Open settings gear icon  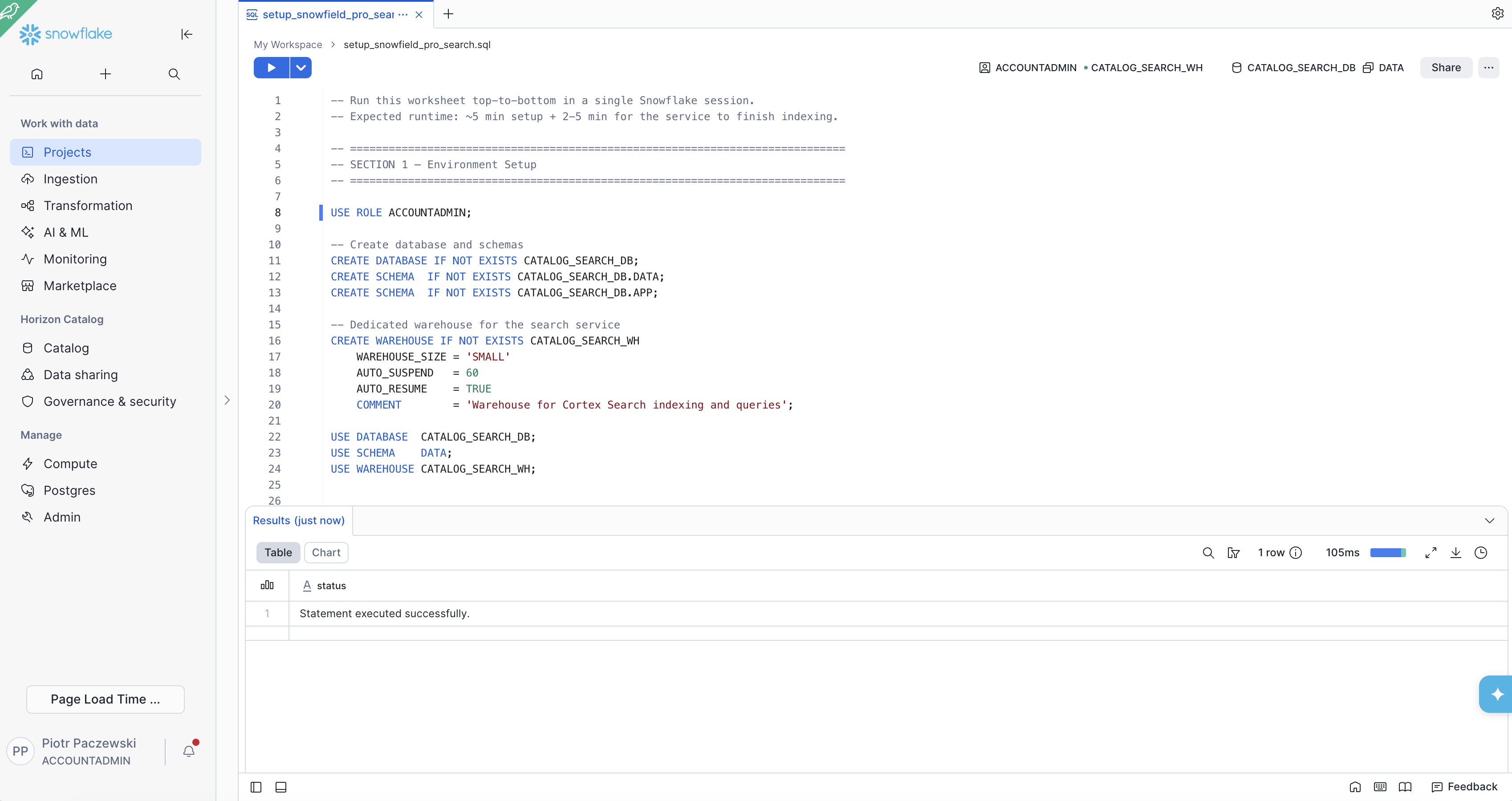coord(1497,13)
